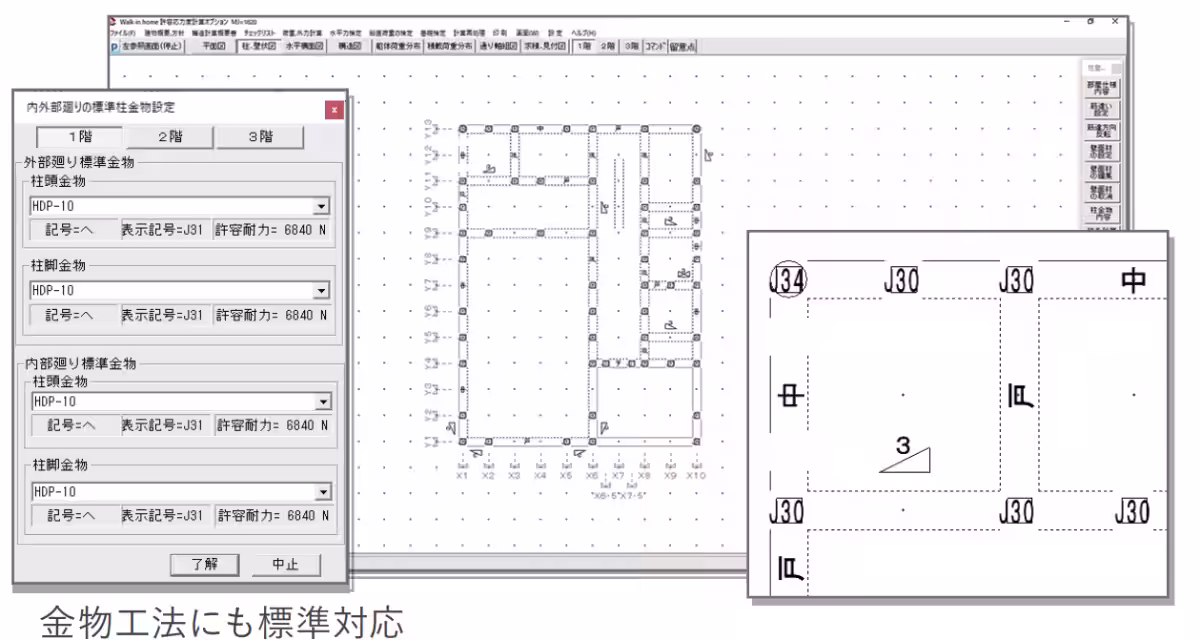Open 部屋仕様内容 in the right sidebar
Screen dimensions: 1200x640
[1100, 87]
